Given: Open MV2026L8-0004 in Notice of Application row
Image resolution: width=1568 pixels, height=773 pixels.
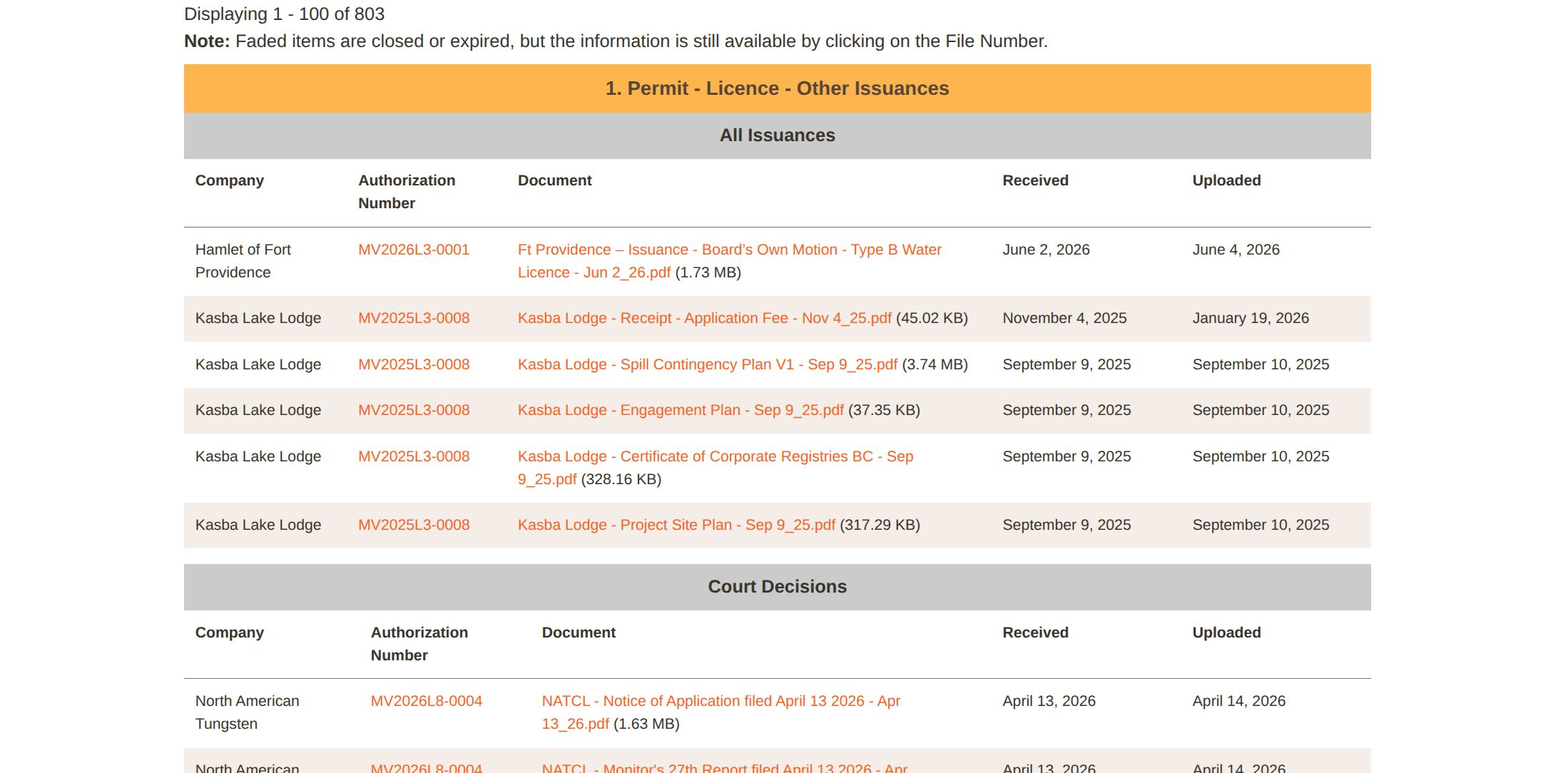Looking at the screenshot, I should (427, 701).
